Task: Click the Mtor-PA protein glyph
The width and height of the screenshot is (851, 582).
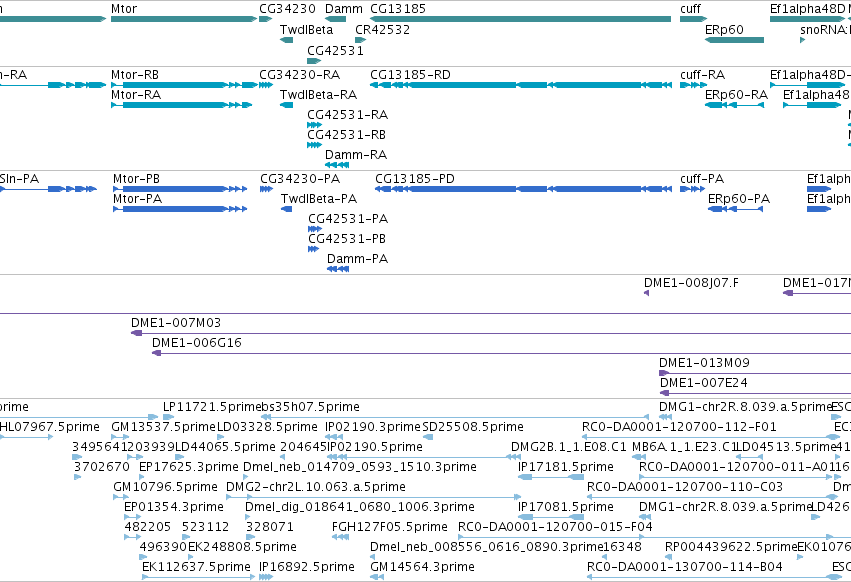Action: click(x=180, y=209)
